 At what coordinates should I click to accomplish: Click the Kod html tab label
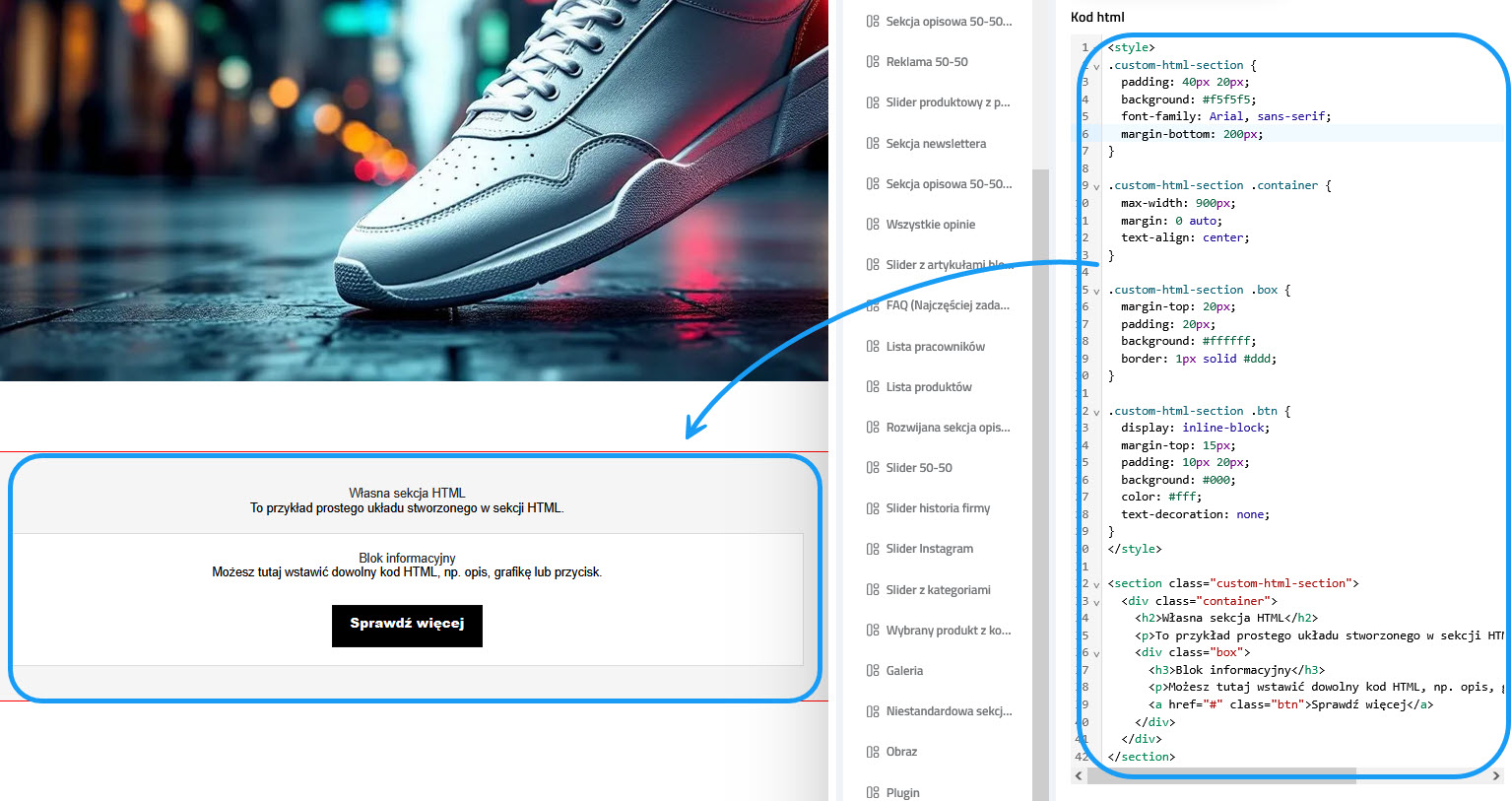coord(1096,17)
